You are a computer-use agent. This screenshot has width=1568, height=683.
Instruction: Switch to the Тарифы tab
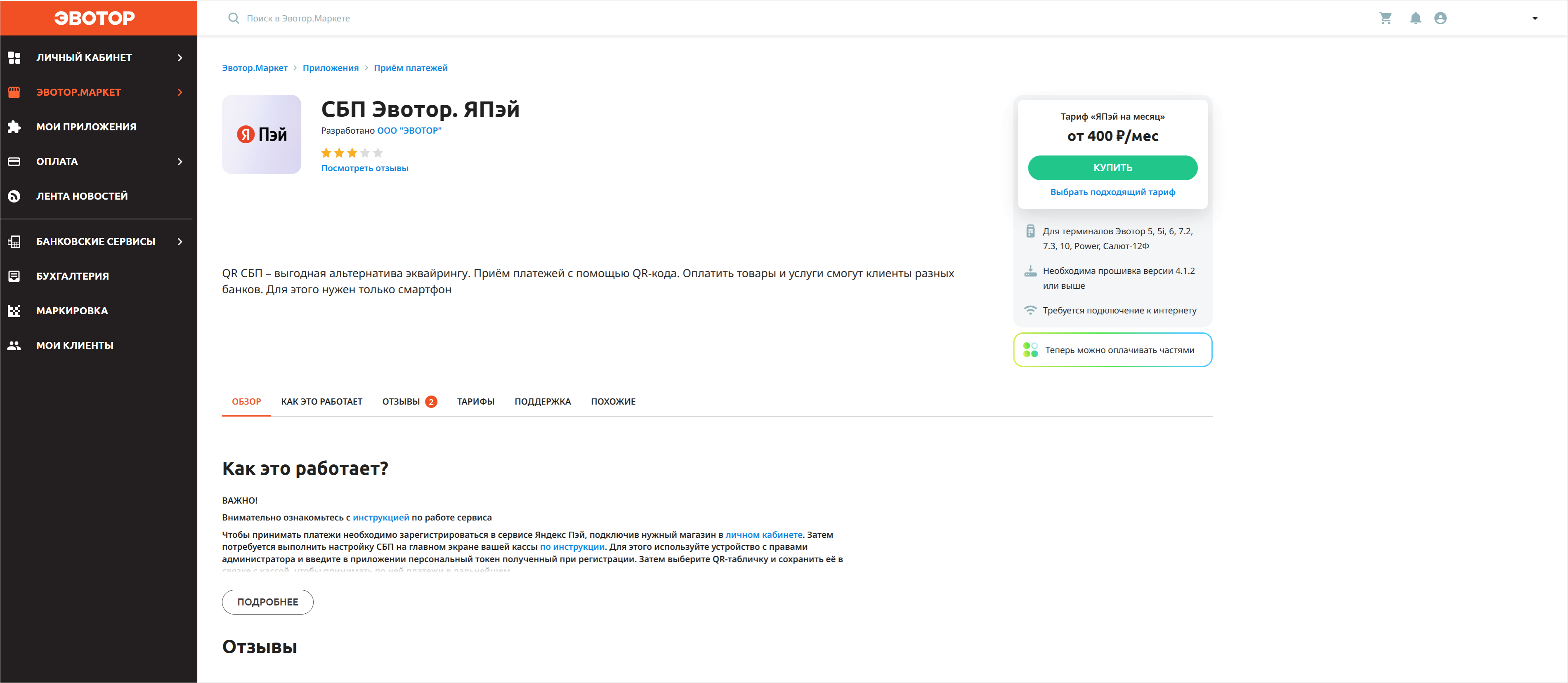coord(475,401)
